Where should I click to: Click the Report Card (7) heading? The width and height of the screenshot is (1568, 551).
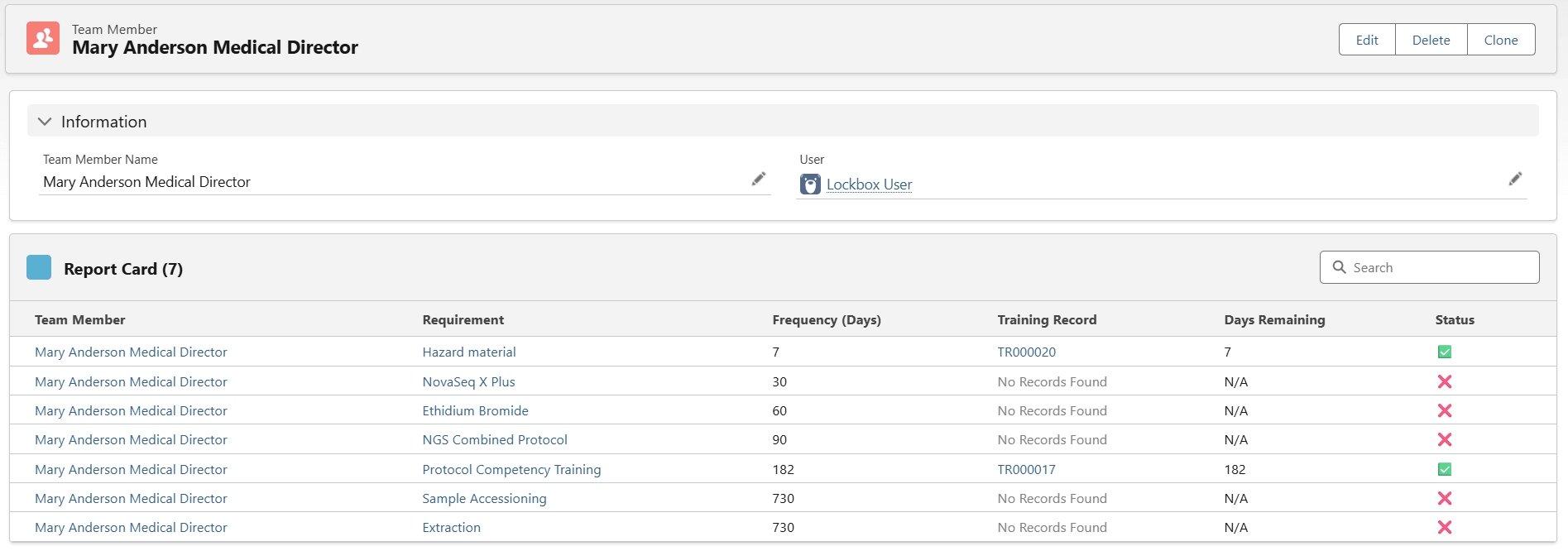pos(123,269)
